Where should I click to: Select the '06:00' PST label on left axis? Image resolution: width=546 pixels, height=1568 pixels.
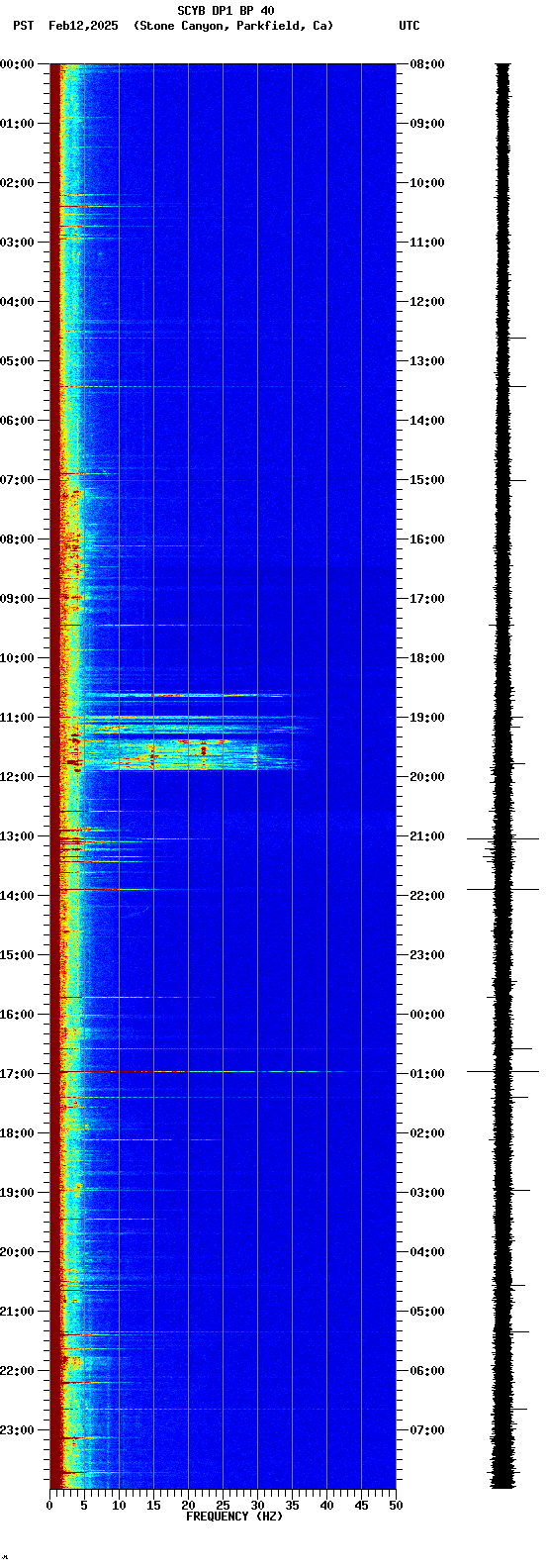17,421
